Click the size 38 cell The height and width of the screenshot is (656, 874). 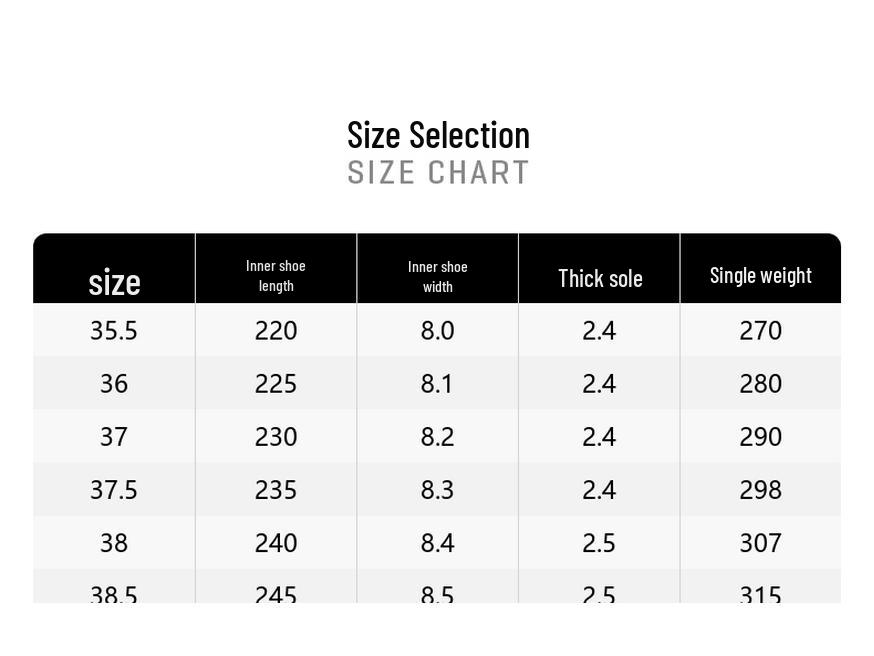point(114,543)
